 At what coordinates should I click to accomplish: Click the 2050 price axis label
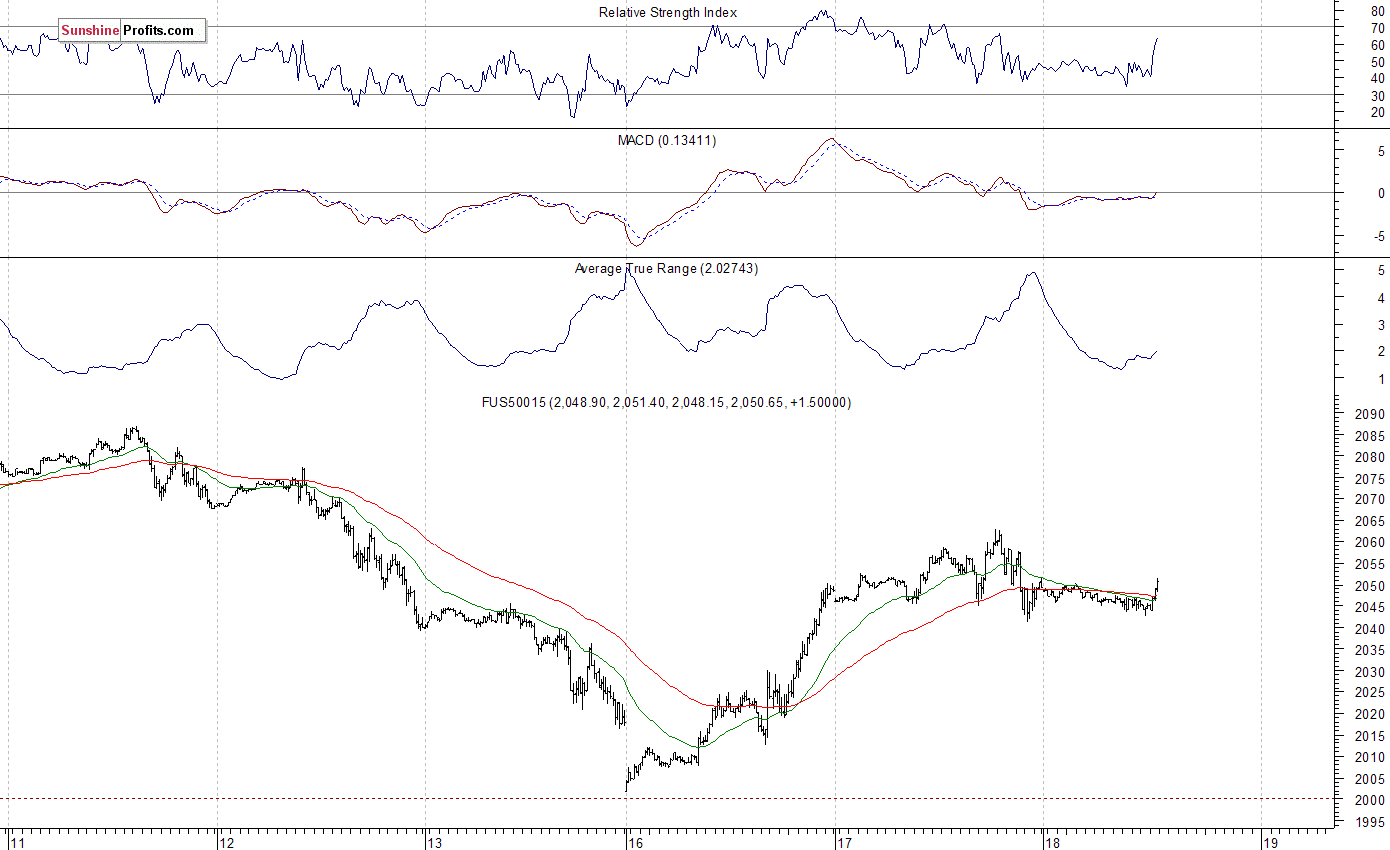point(1370,586)
